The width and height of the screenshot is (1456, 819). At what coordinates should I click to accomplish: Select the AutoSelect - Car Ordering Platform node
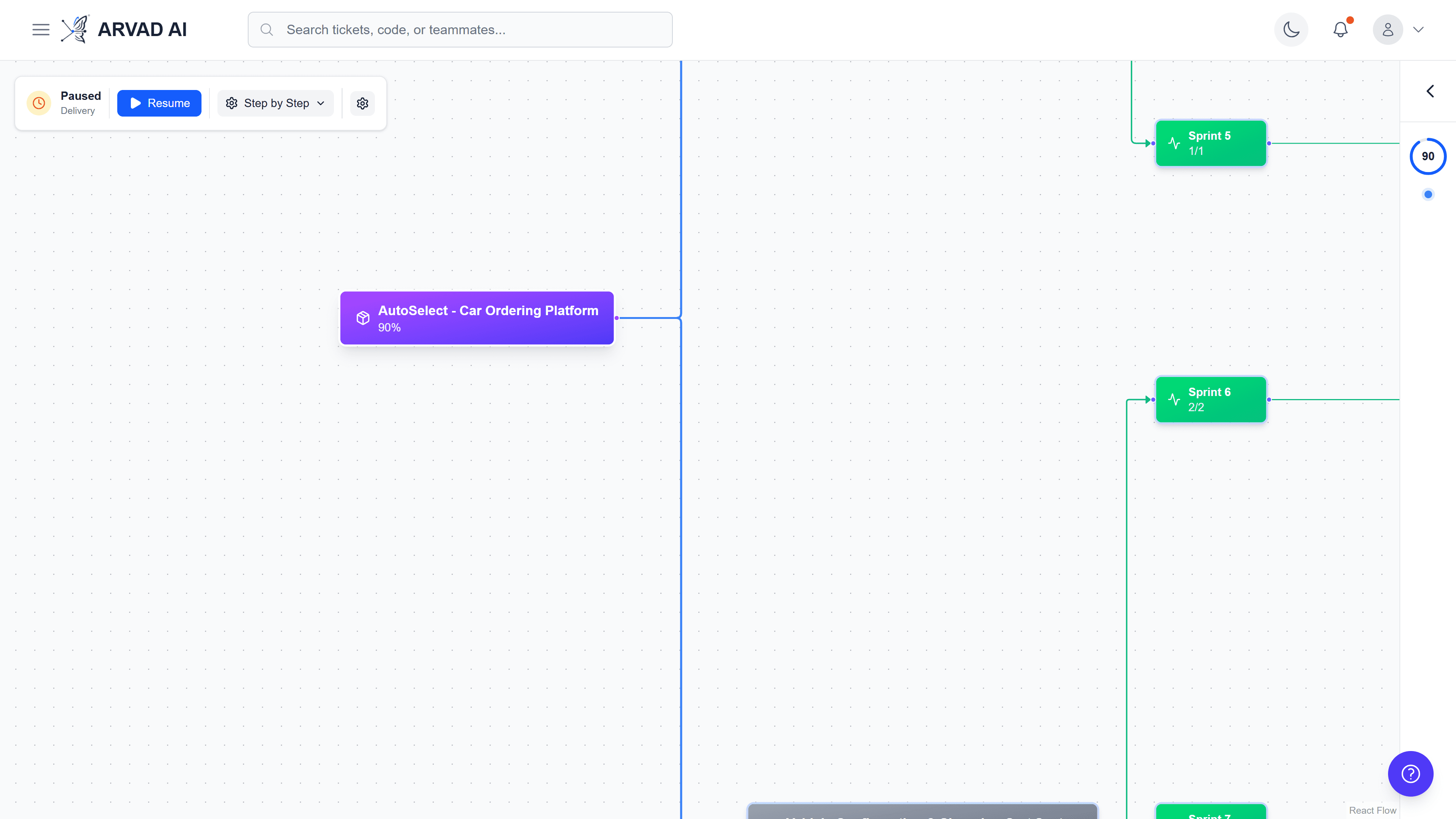pyautogui.click(x=477, y=318)
